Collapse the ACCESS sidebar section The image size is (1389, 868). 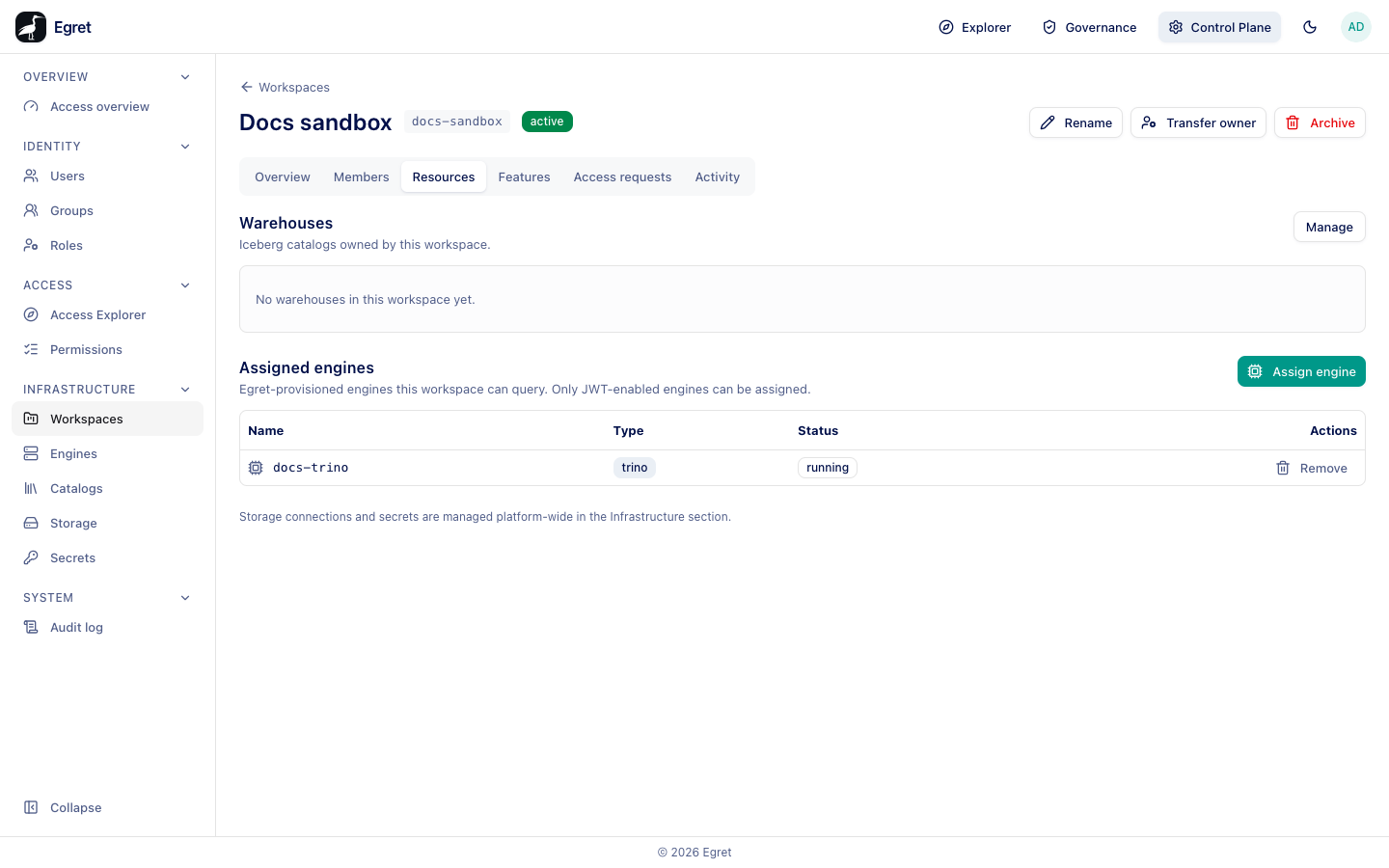(185, 285)
